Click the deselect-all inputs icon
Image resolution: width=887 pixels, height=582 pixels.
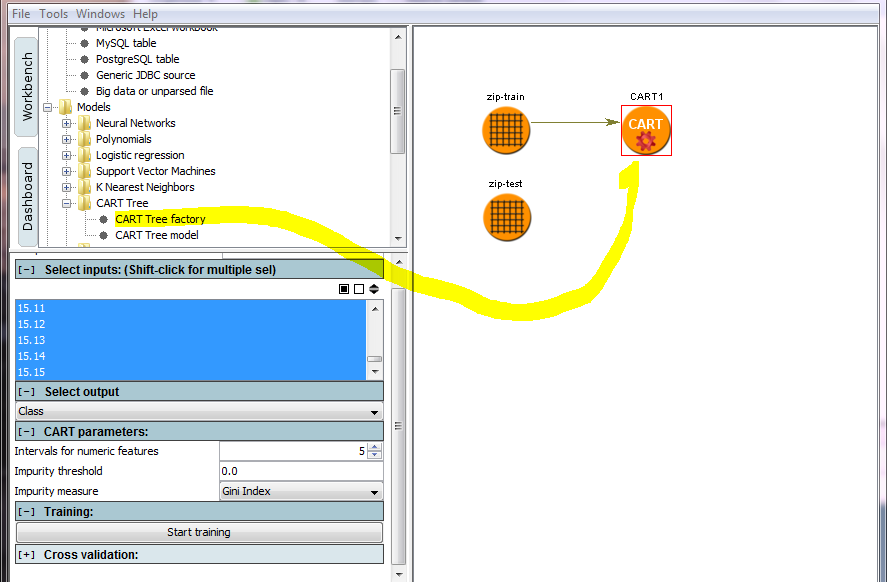(359, 289)
